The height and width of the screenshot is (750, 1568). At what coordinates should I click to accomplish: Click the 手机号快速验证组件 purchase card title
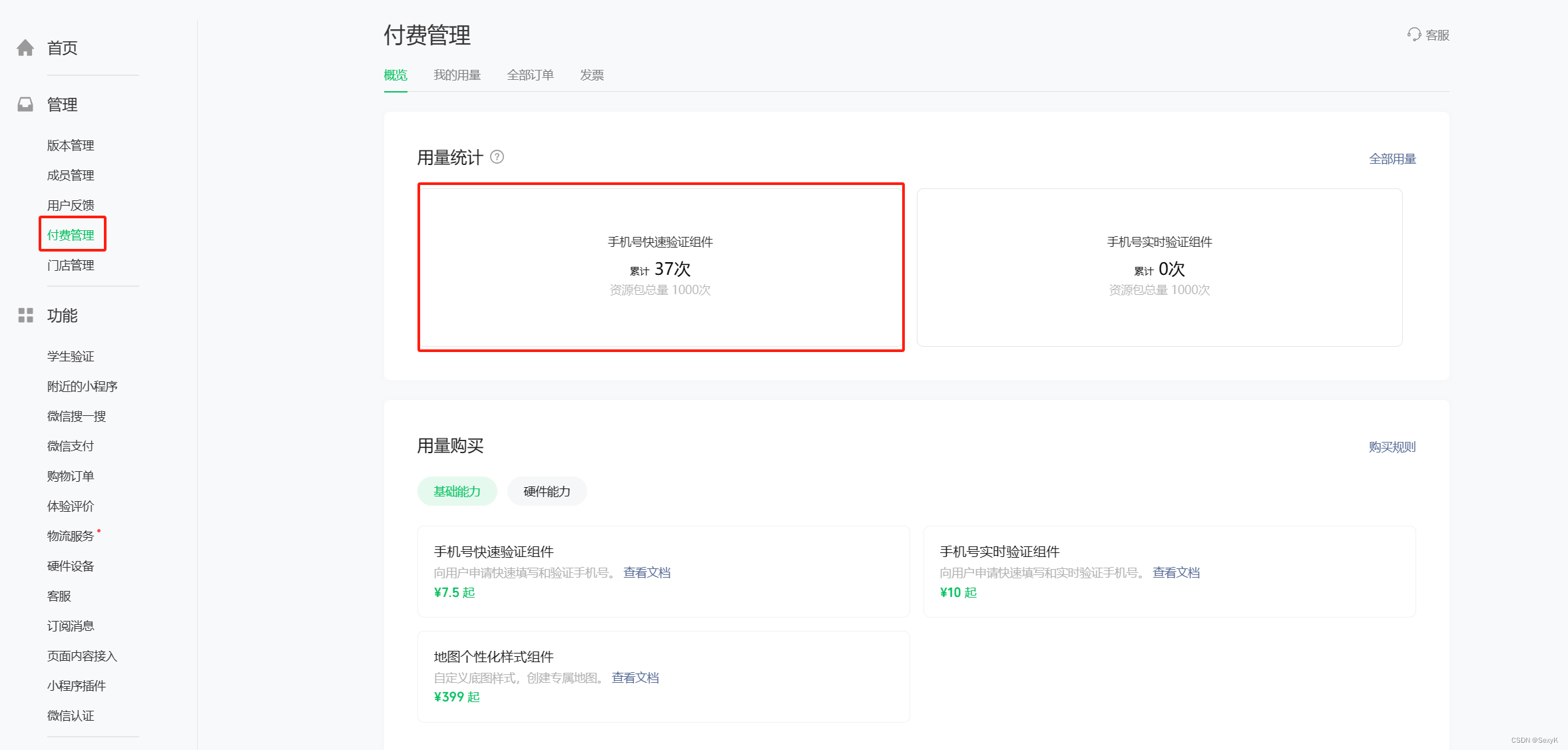click(494, 552)
